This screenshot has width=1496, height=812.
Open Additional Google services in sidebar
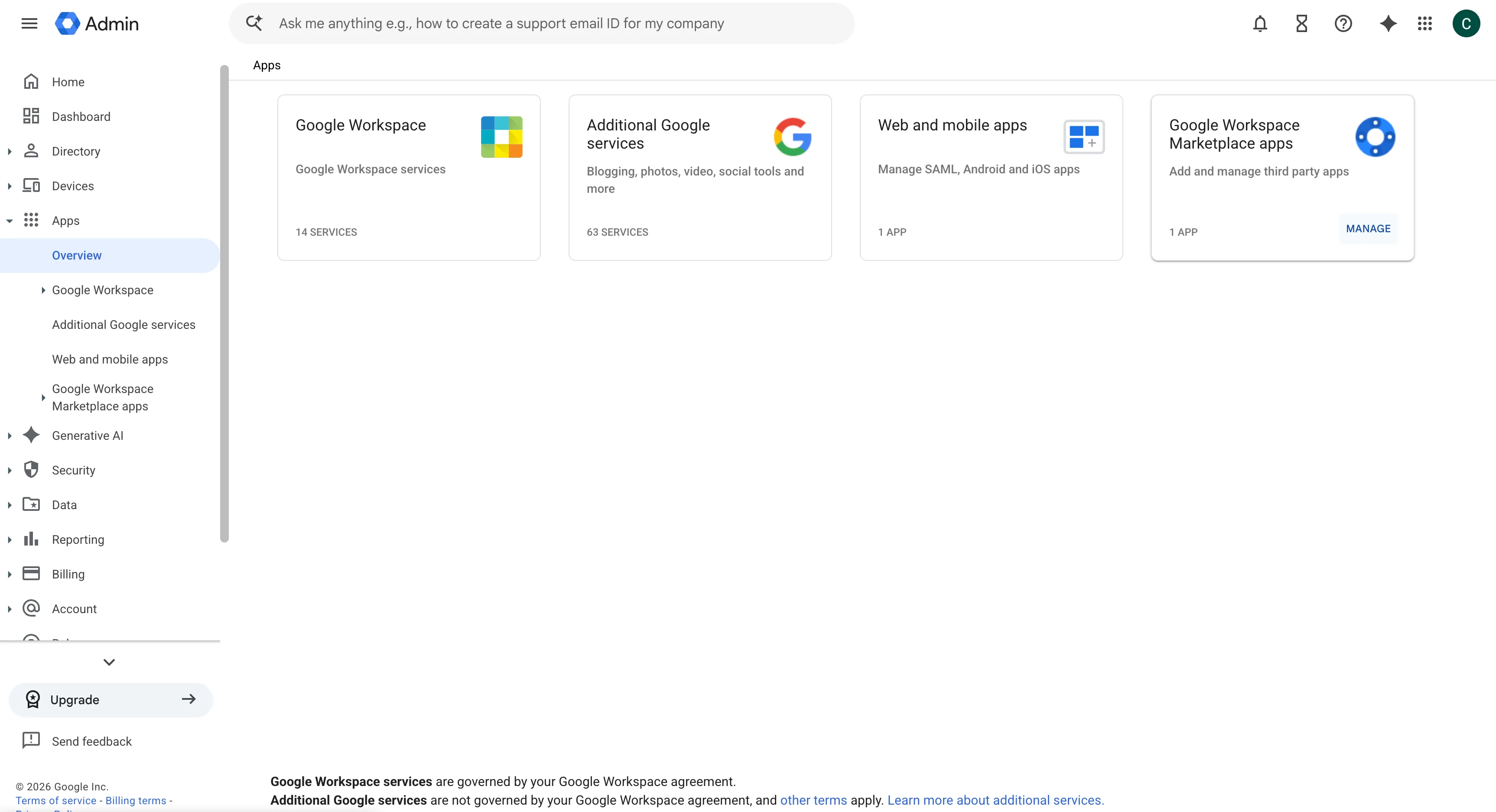point(124,325)
